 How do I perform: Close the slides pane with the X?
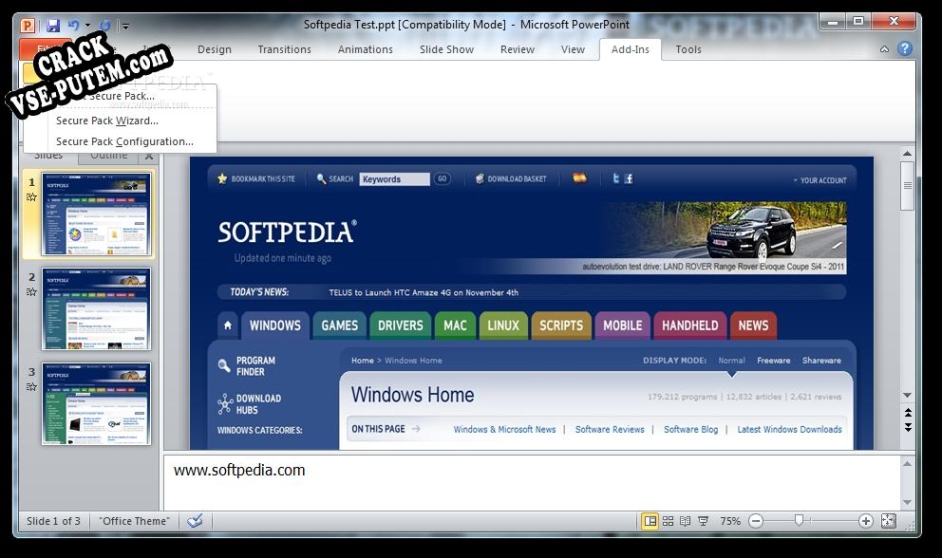coord(149,156)
